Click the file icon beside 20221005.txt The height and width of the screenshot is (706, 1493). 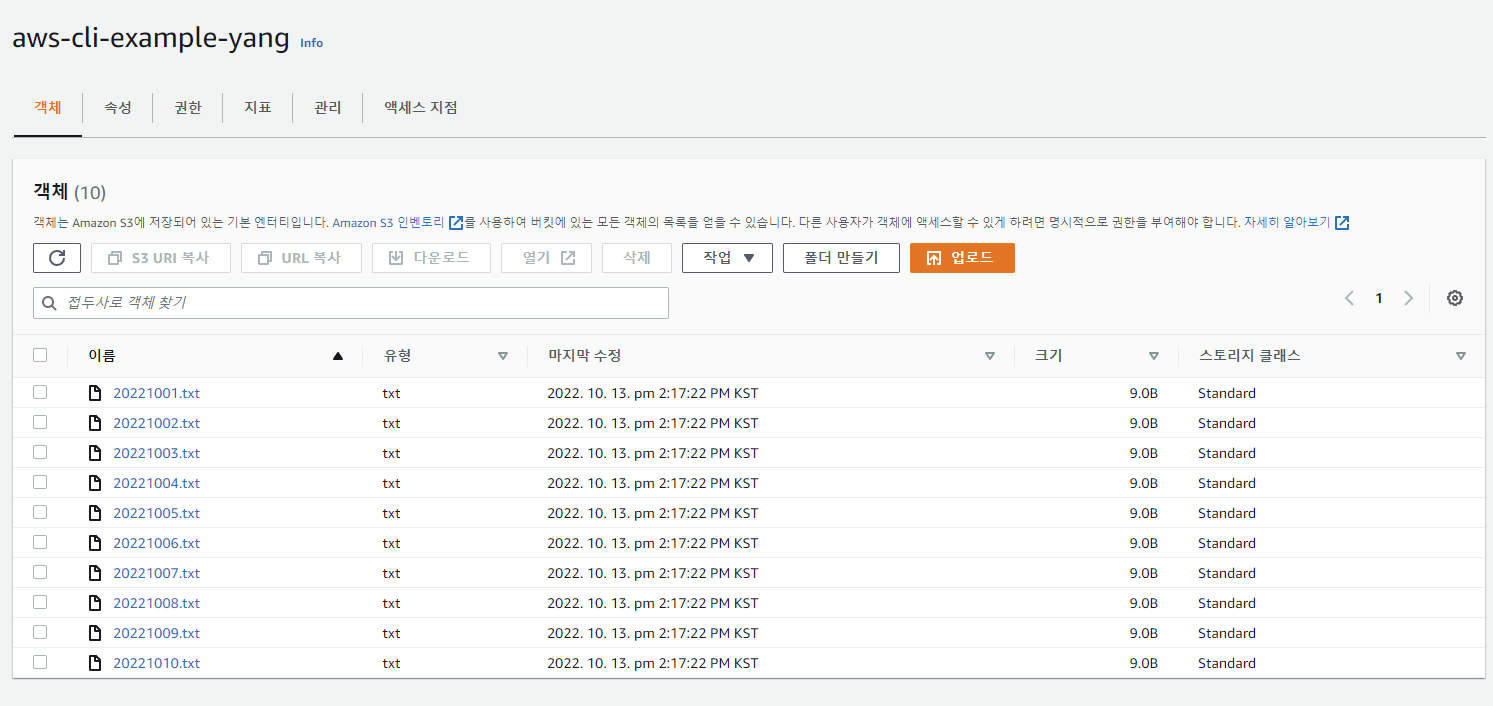tap(95, 513)
